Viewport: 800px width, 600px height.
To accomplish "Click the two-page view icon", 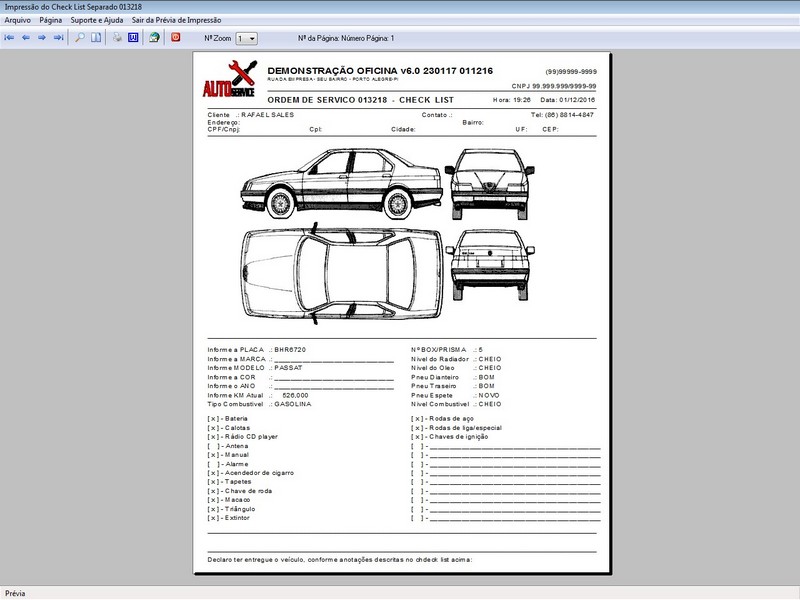I will tap(96, 37).
